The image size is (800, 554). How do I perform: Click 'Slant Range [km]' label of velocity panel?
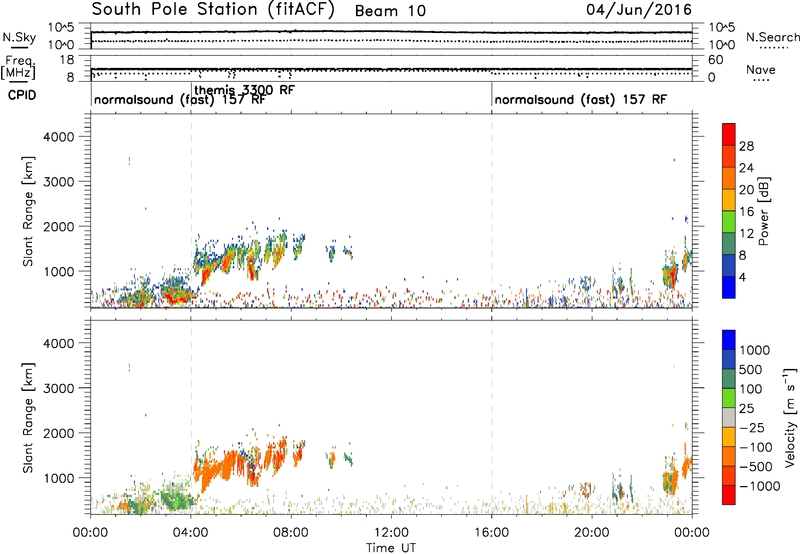(28, 417)
